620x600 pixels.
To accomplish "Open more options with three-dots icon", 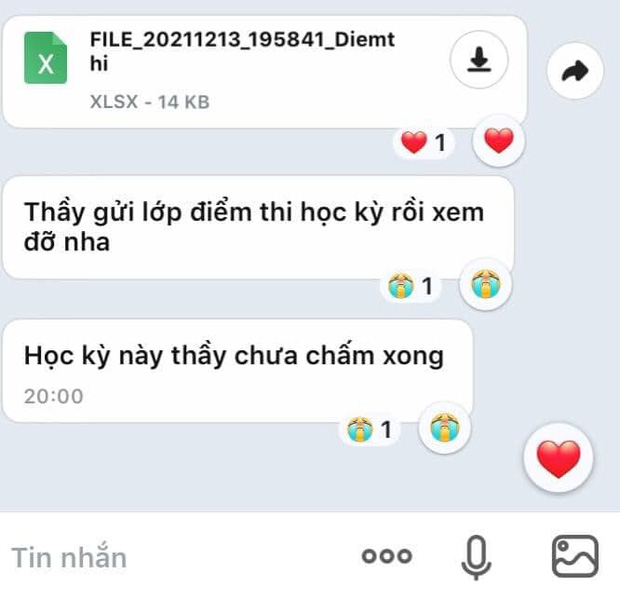I will (387, 556).
